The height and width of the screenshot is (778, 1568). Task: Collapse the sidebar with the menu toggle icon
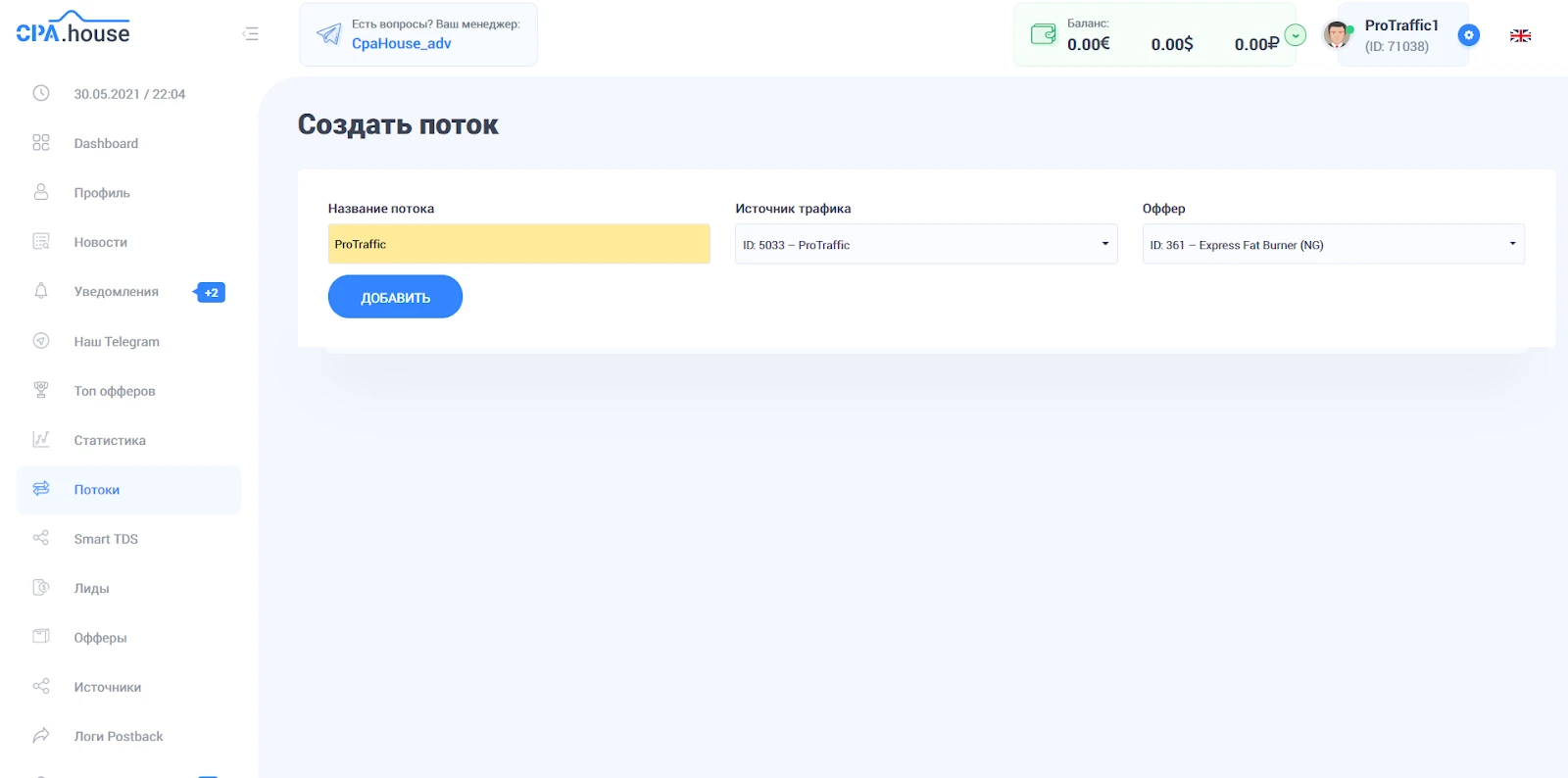251,34
